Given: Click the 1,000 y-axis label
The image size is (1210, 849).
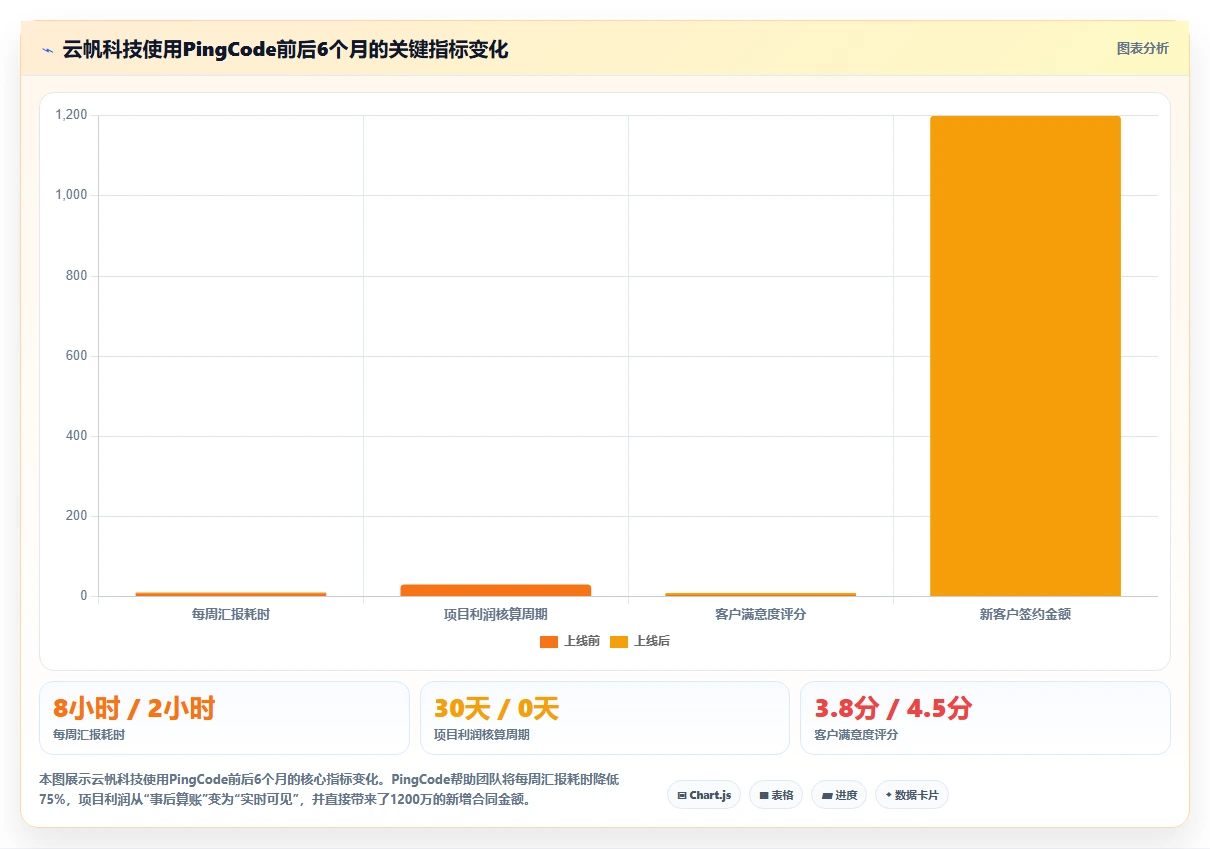Looking at the screenshot, I should coord(71,195).
